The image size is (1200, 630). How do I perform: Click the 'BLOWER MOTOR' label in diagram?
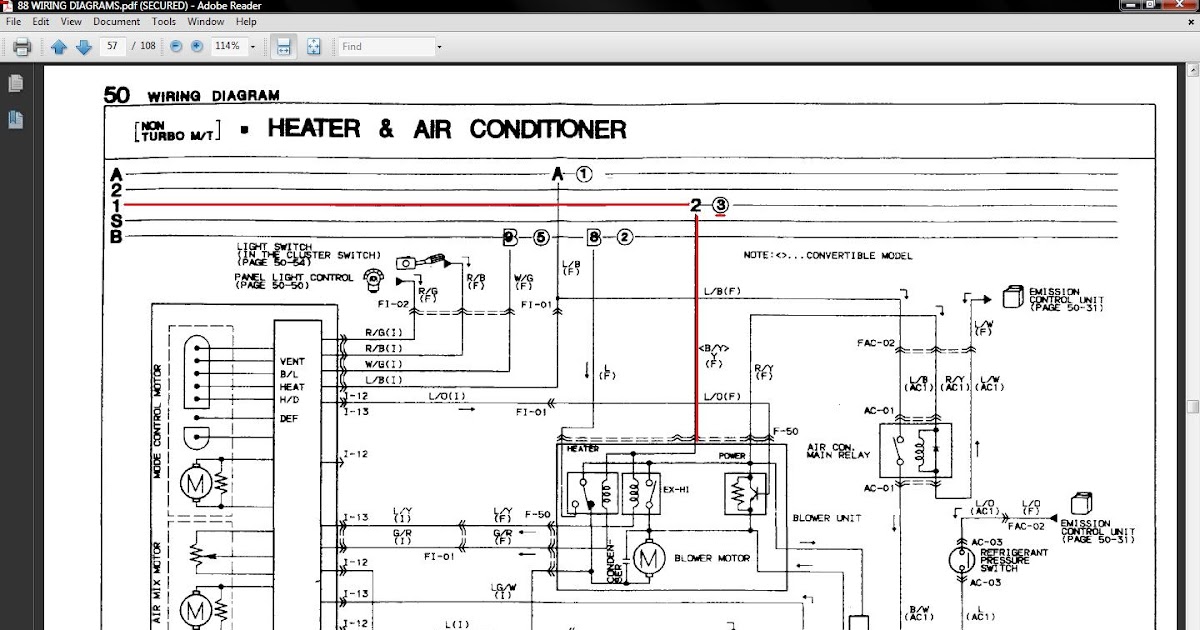click(710, 558)
